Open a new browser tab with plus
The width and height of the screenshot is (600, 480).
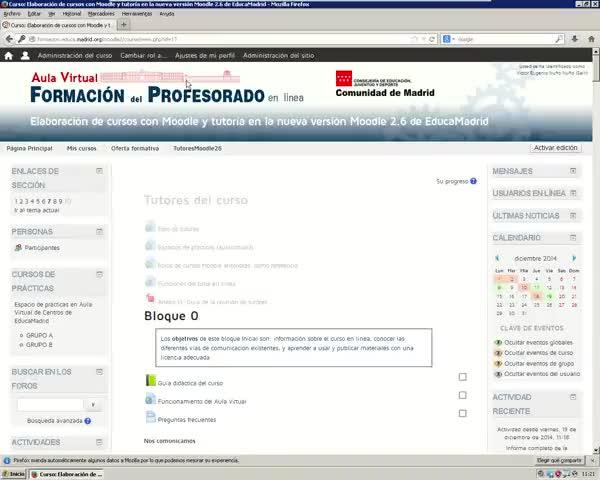123,25
